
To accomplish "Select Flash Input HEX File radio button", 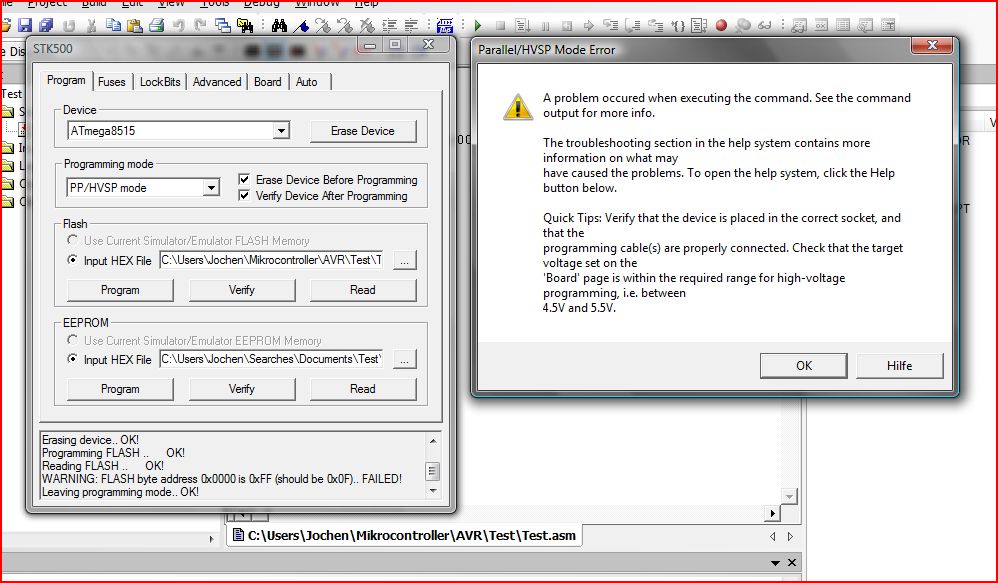I will (x=73, y=260).
